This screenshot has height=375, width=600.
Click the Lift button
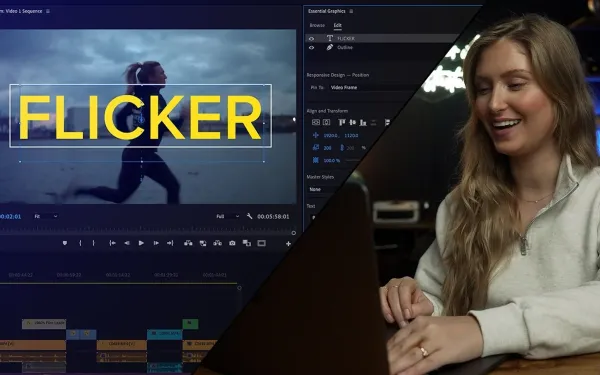[x=188, y=243]
